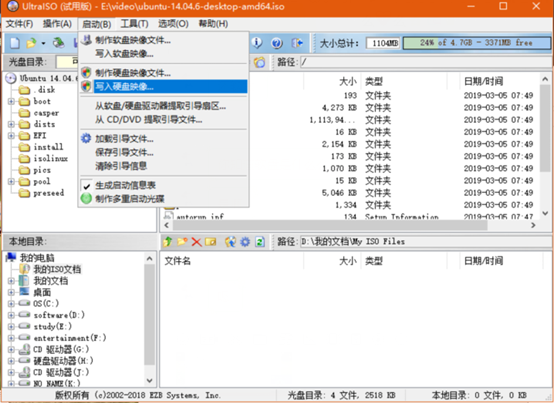Open the dropdown arrow beside Open icon
Screen dimensions: 554x403
[43, 43]
